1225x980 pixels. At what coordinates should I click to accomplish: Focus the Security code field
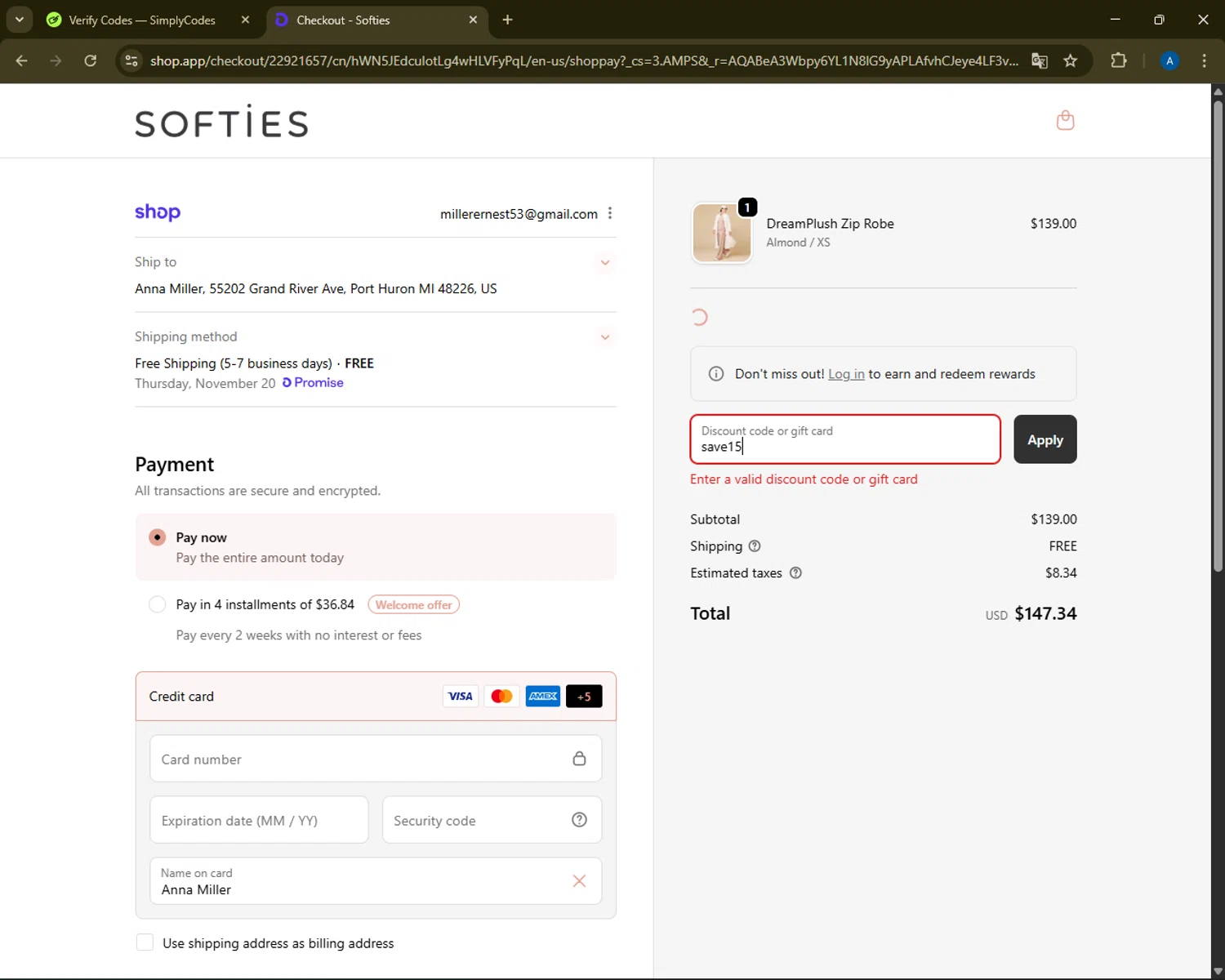click(492, 820)
